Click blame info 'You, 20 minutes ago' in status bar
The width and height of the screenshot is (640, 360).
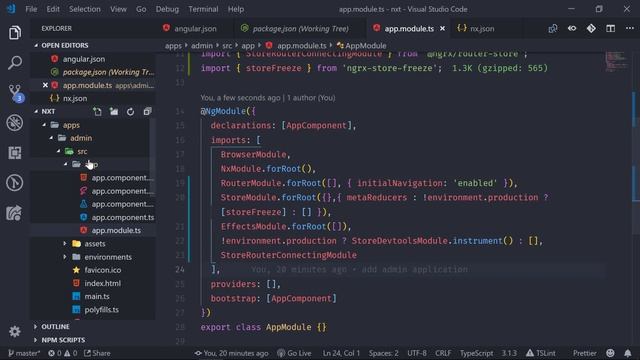[x=231, y=353]
